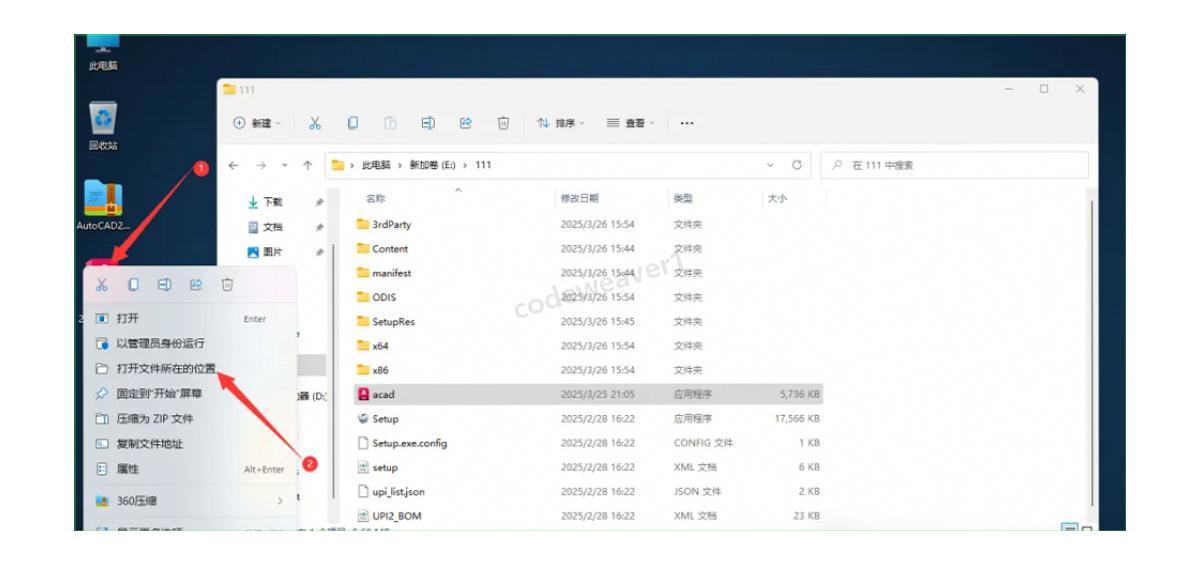The image size is (1201, 566).
Task: Click the Delete trash icon in Explorer toolbar
Action: [503, 123]
